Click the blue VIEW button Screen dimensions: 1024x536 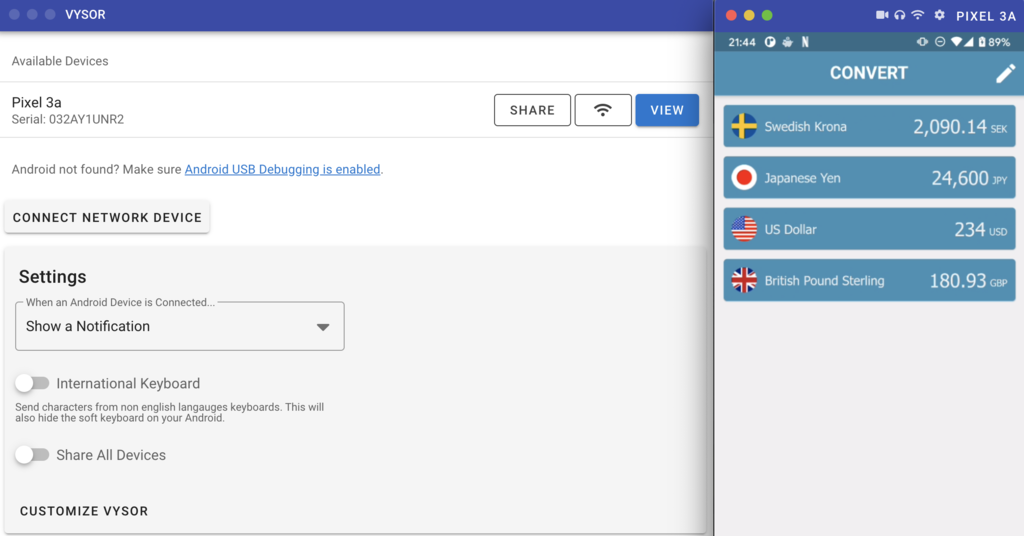(667, 110)
